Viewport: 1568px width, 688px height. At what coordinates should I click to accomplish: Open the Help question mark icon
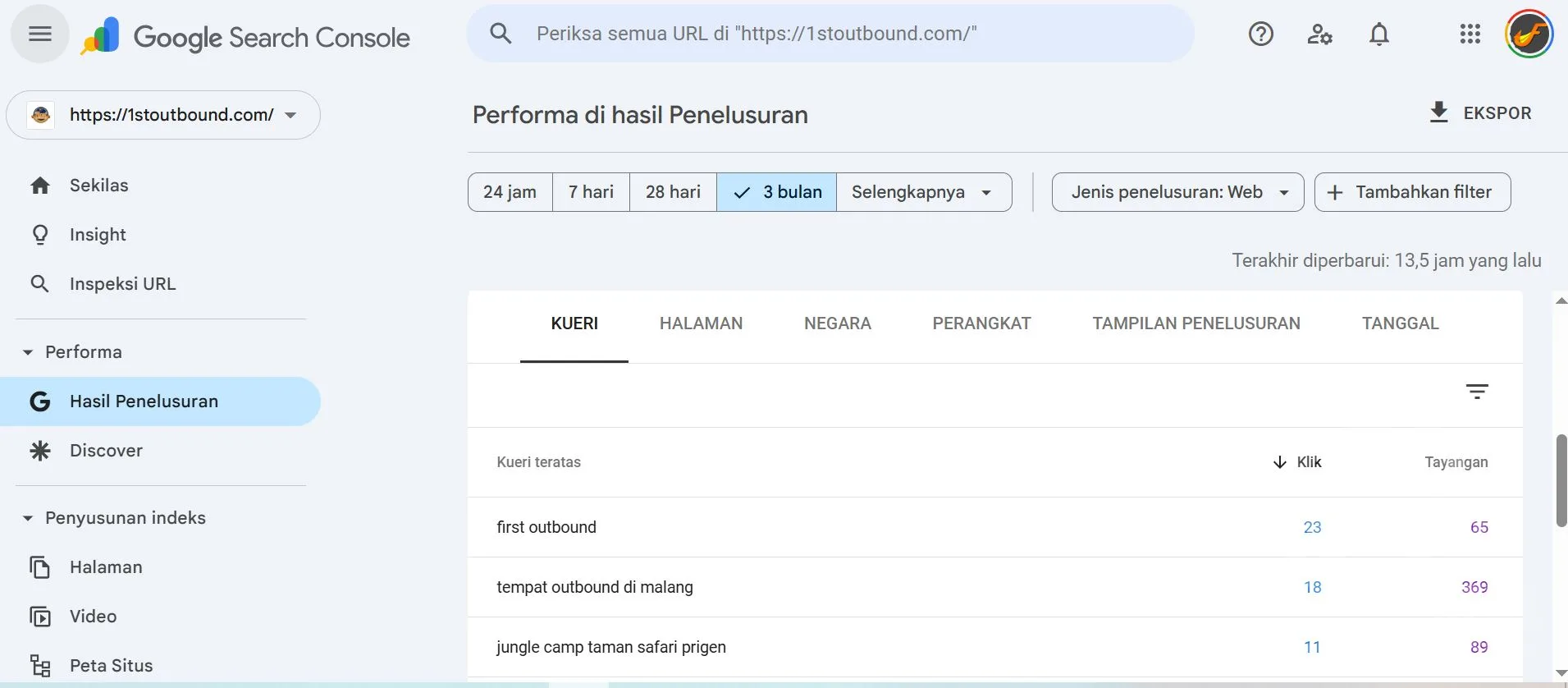[x=1260, y=34]
